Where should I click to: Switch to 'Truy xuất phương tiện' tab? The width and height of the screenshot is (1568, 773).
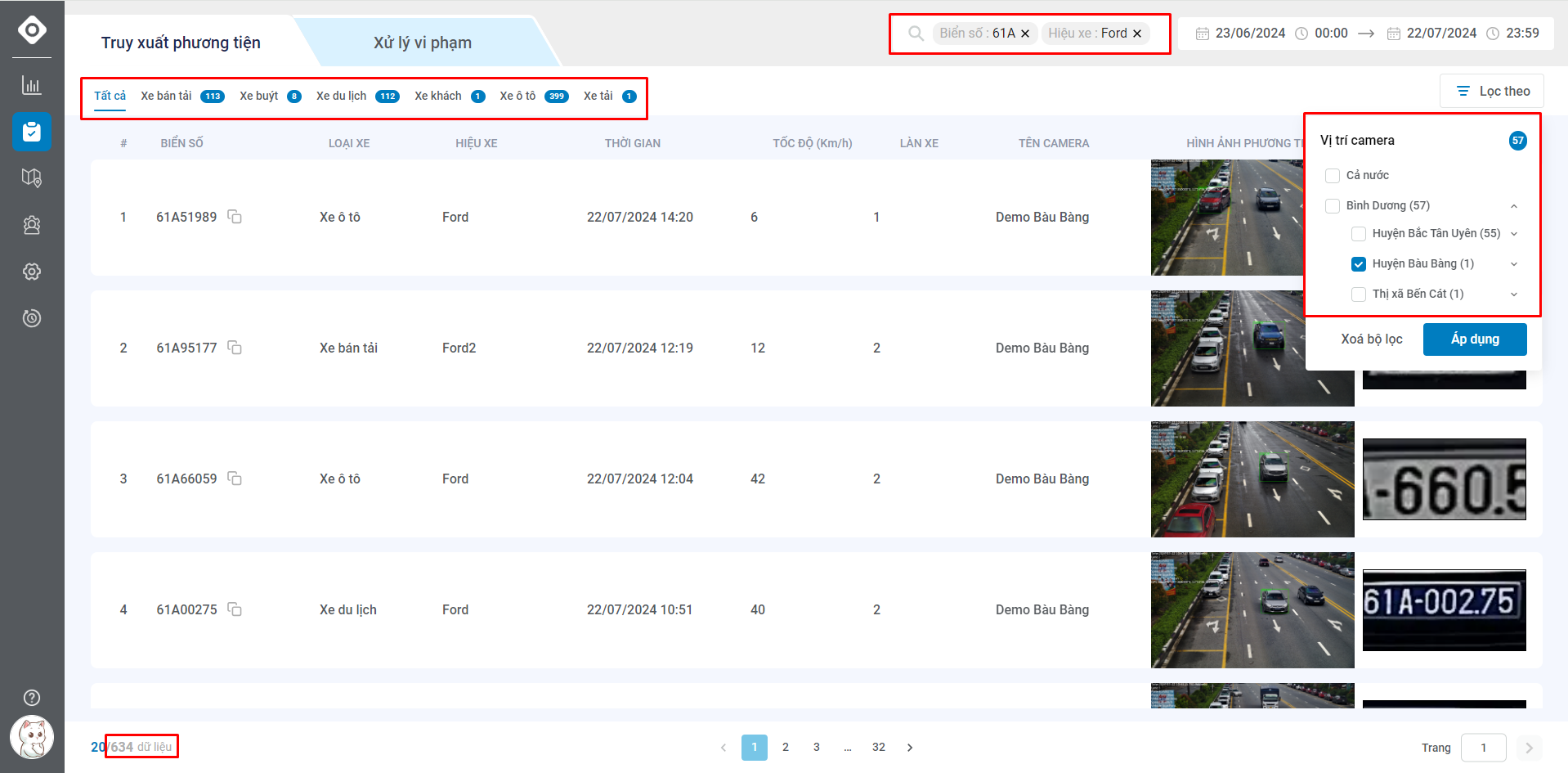(181, 43)
